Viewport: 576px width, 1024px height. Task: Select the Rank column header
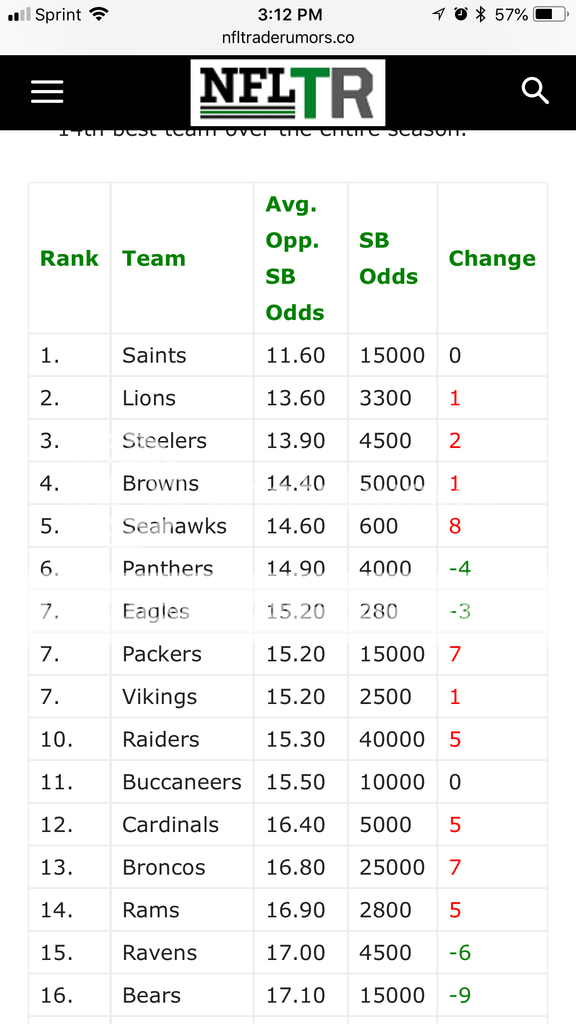69,259
